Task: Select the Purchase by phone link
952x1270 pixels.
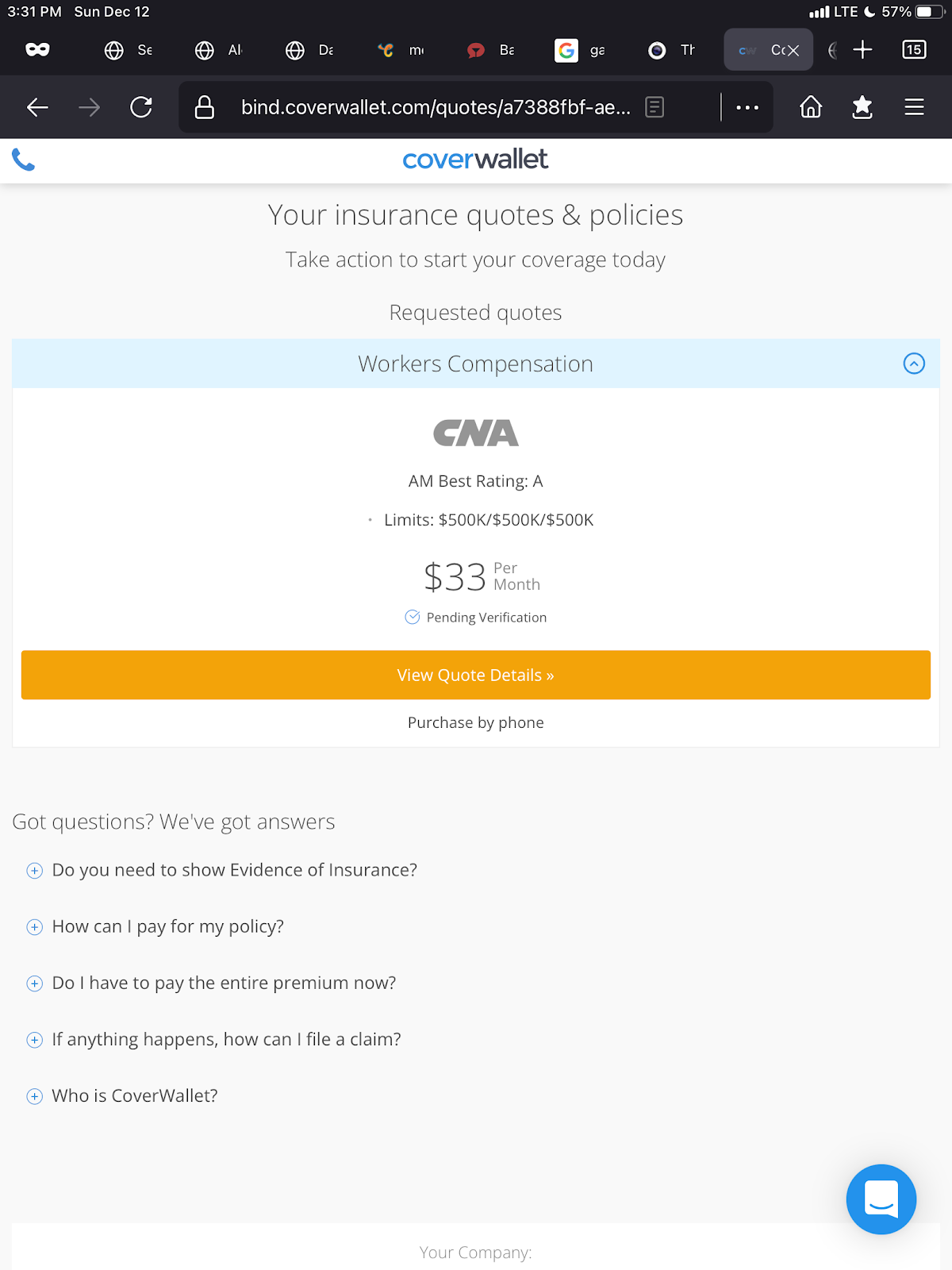Action: pos(476,722)
